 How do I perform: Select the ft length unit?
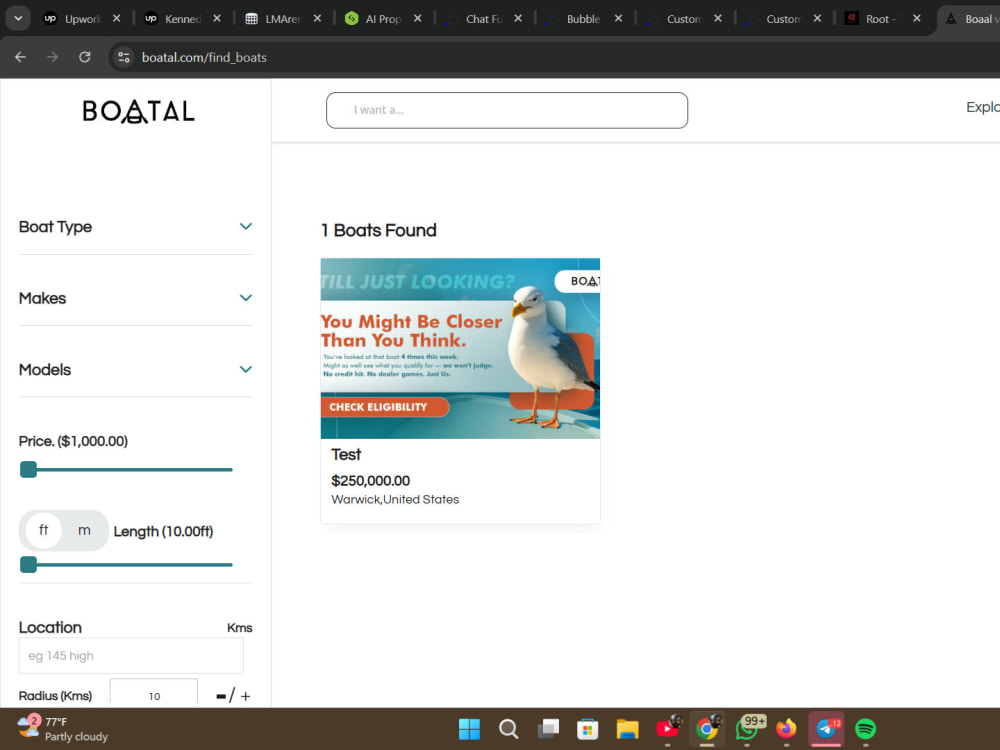click(x=43, y=530)
